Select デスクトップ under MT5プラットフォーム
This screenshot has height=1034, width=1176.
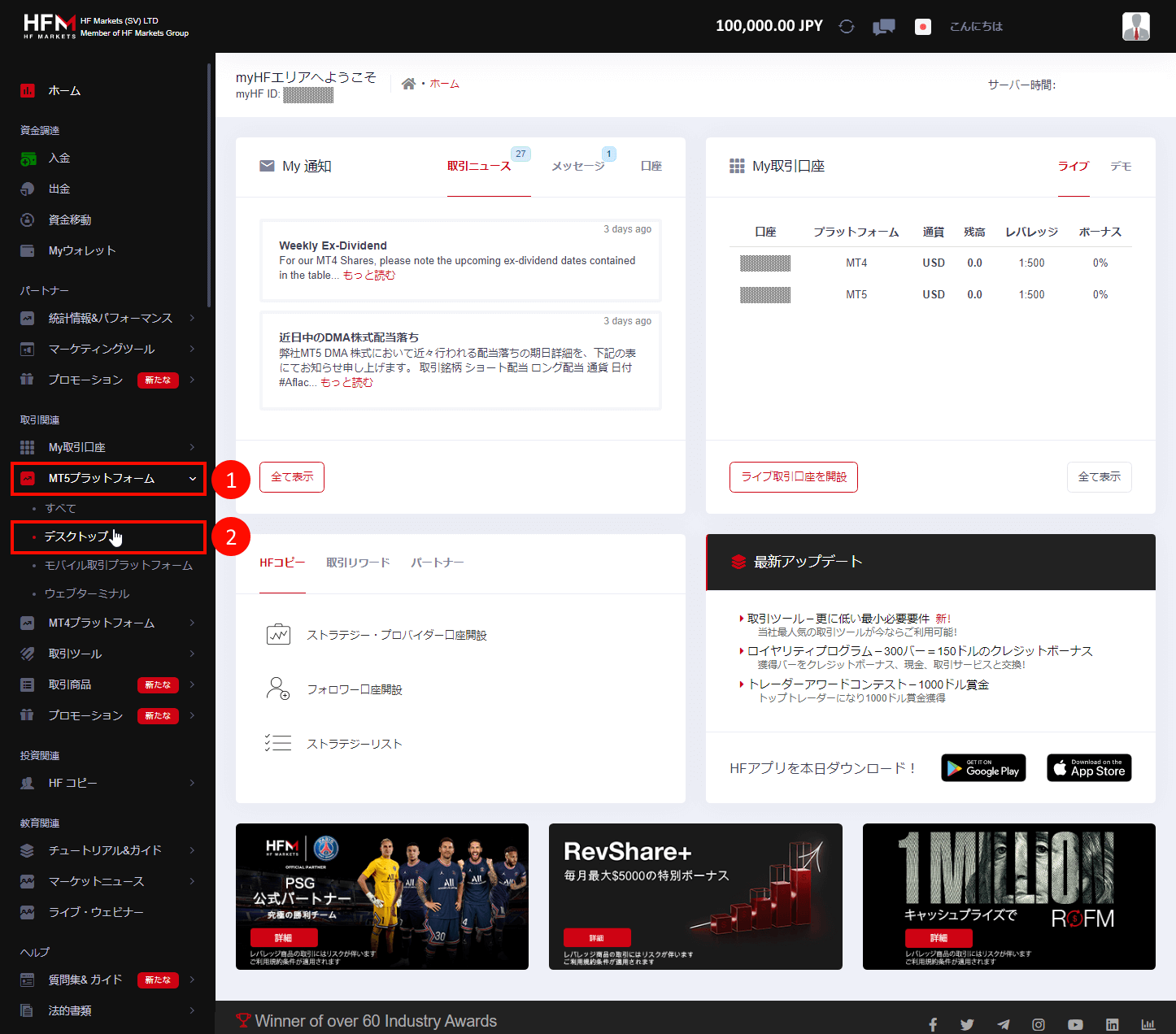[77, 537]
